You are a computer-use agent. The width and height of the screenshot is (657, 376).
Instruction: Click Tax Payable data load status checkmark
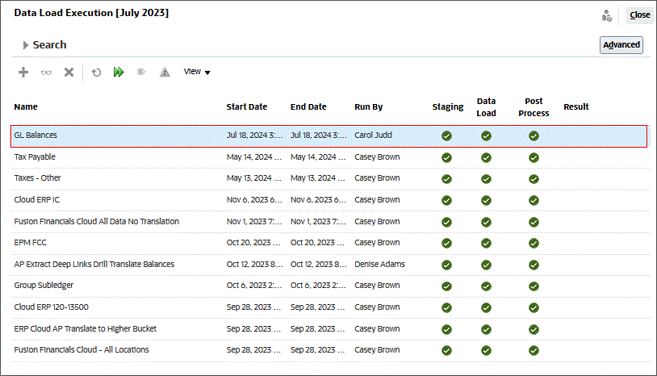(x=486, y=158)
